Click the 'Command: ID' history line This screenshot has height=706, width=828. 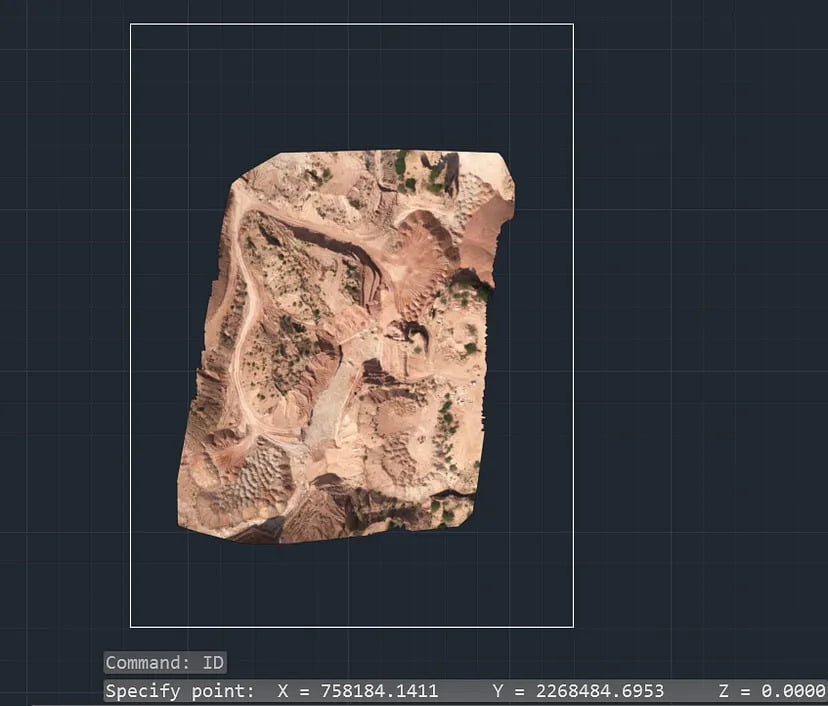(165, 662)
